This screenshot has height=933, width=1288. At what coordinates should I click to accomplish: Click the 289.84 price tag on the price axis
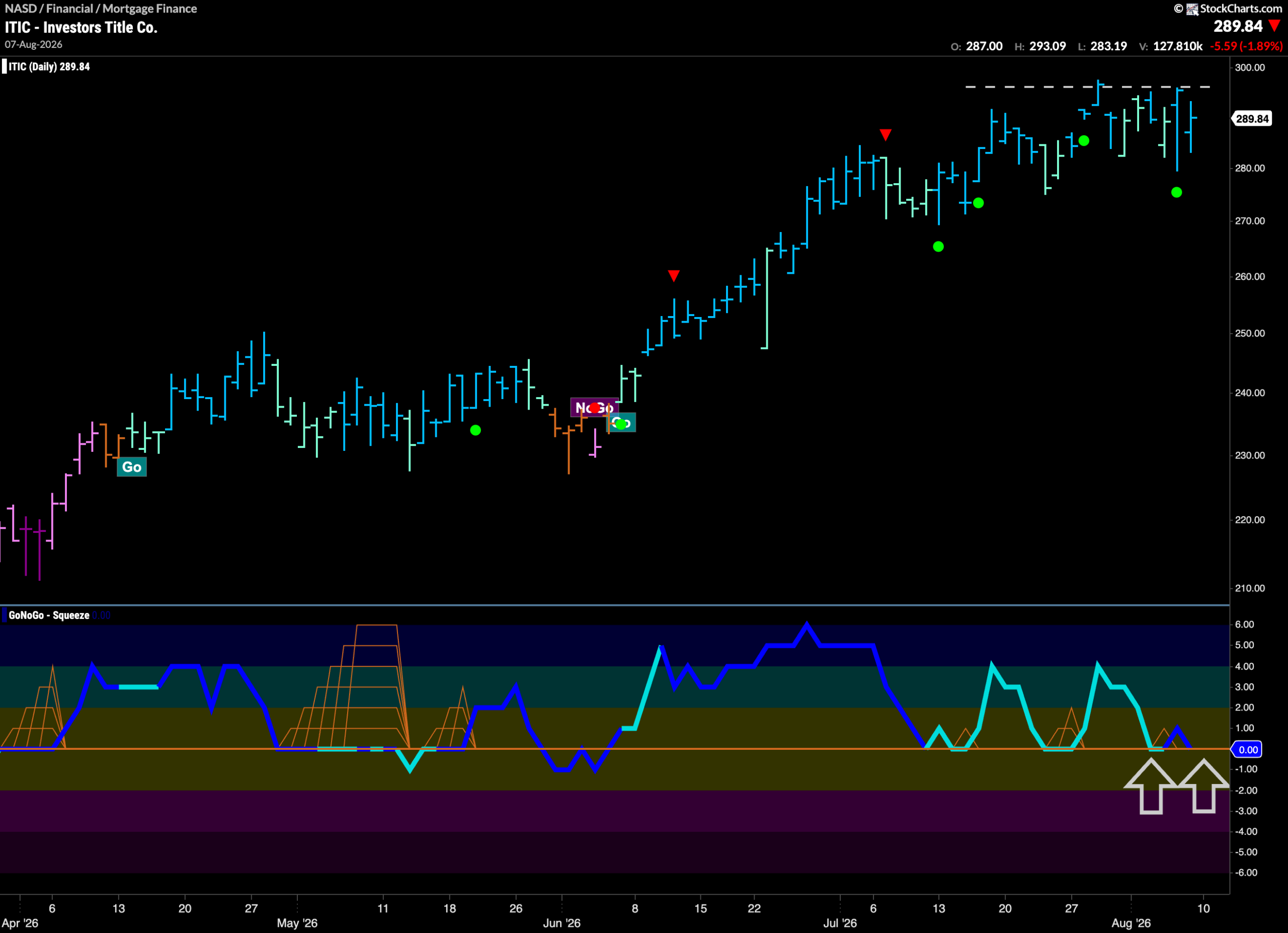[1252, 119]
